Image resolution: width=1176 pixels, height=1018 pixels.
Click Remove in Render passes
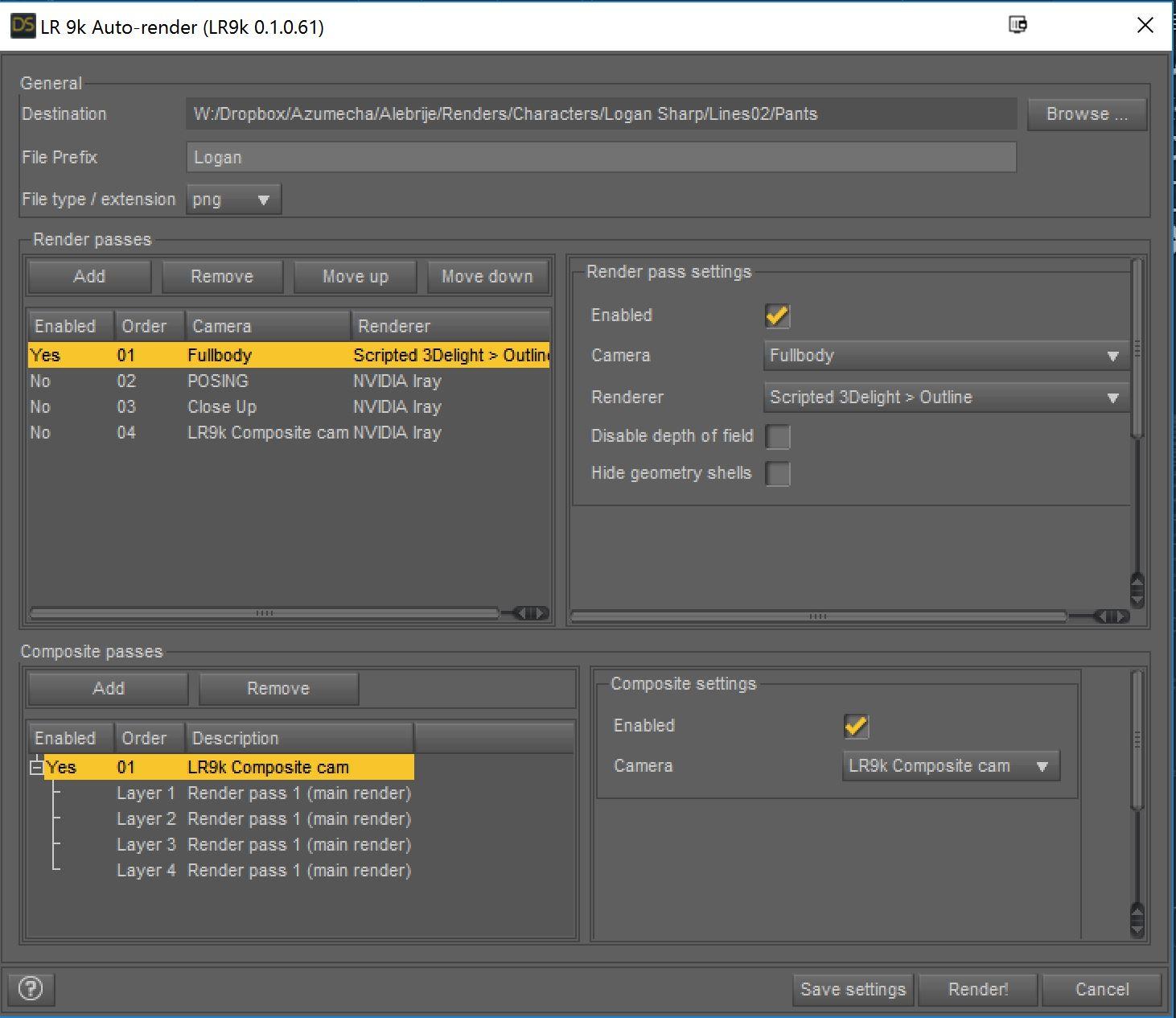pos(222,277)
